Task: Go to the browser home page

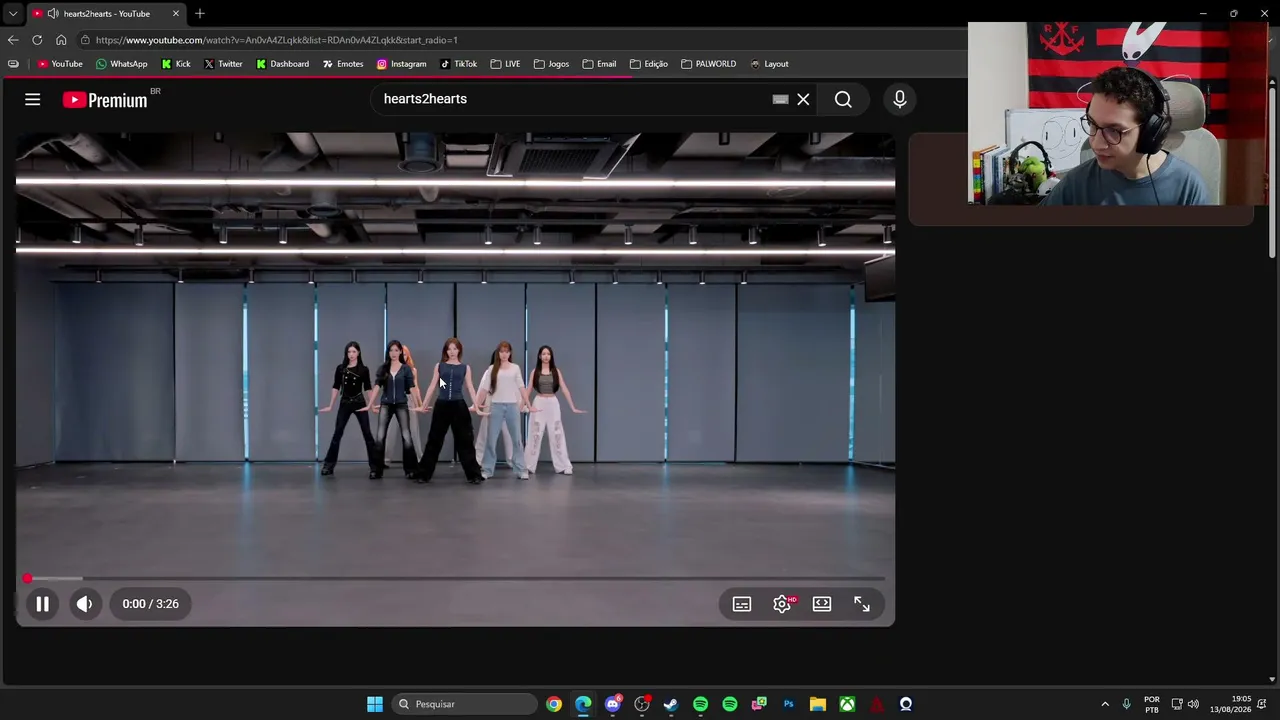Action: (61, 40)
